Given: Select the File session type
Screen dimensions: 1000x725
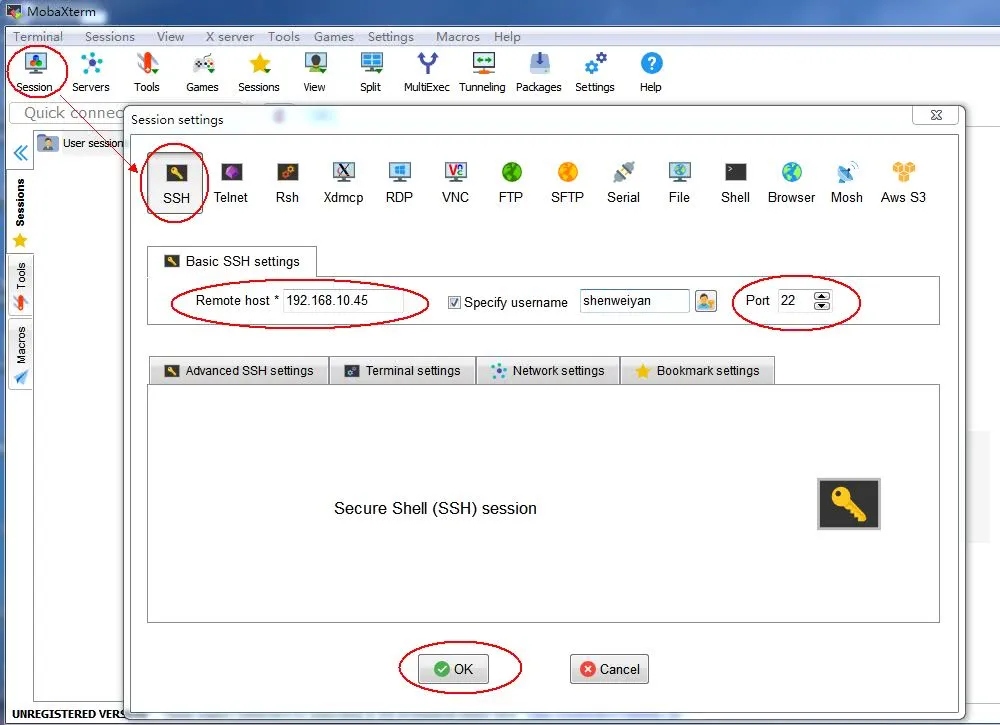Looking at the screenshot, I should [679, 183].
